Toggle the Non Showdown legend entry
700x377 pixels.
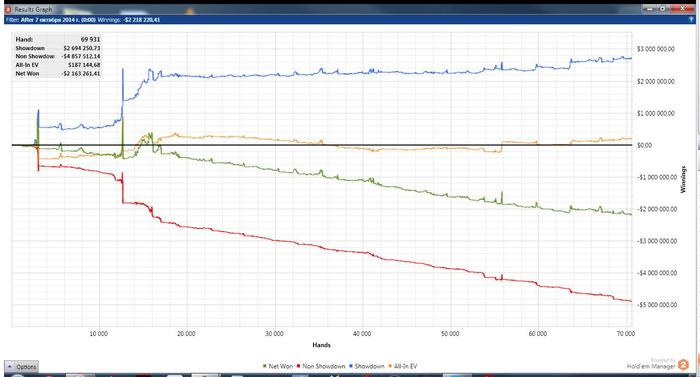[x=321, y=366]
